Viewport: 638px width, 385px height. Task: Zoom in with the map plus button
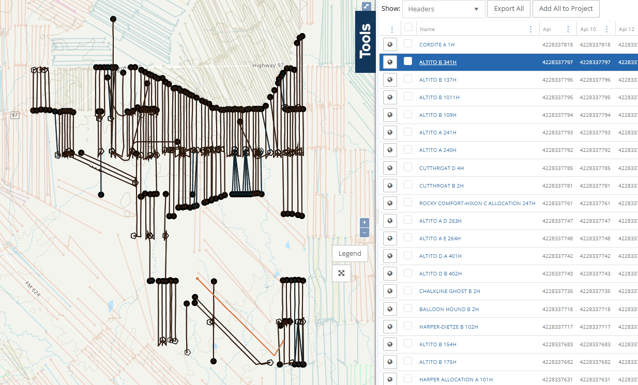pyautogui.click(x=365, y=223)
